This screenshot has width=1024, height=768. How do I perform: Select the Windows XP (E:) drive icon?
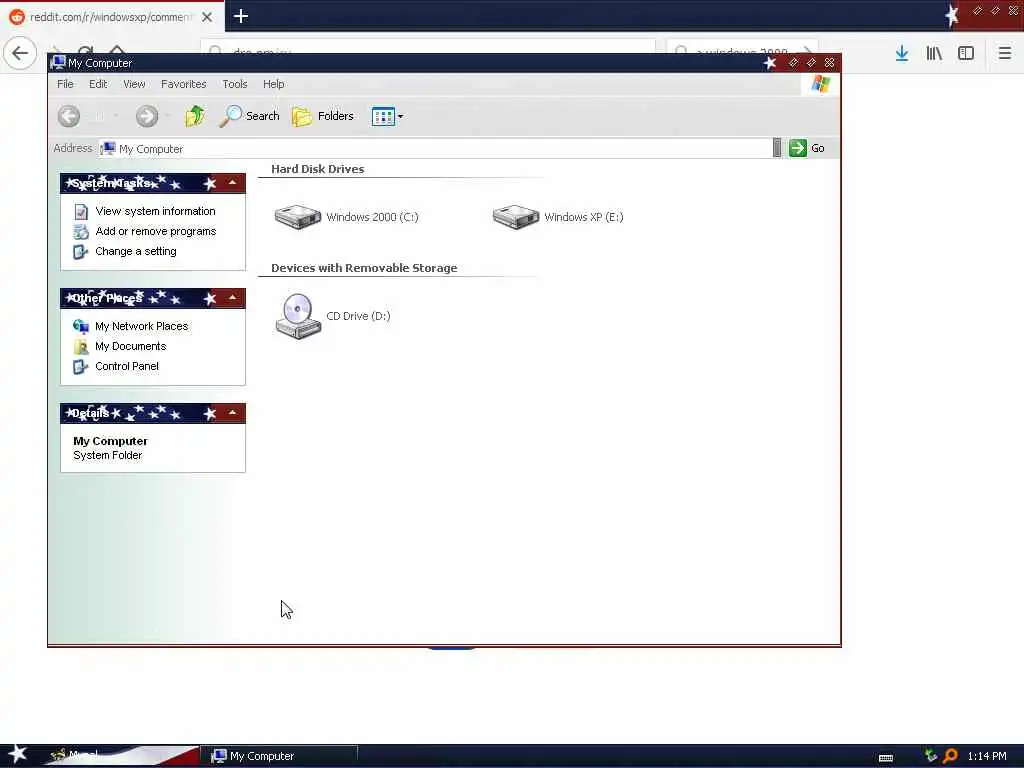pos(516,217)
